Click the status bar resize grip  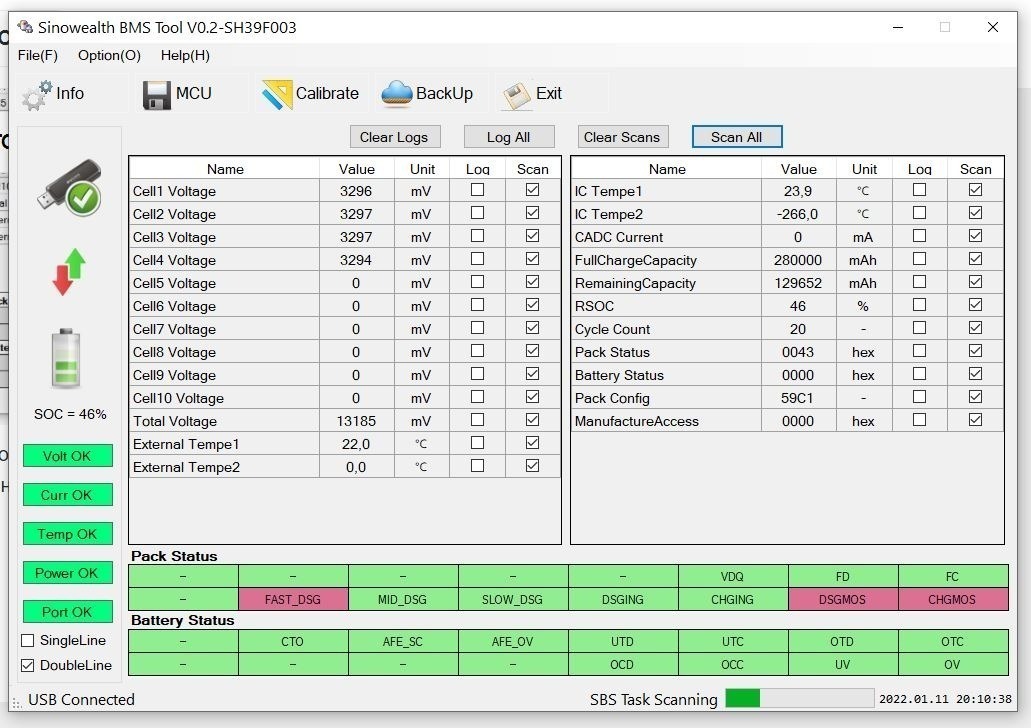pyautogui.click(x=17, y=704)
